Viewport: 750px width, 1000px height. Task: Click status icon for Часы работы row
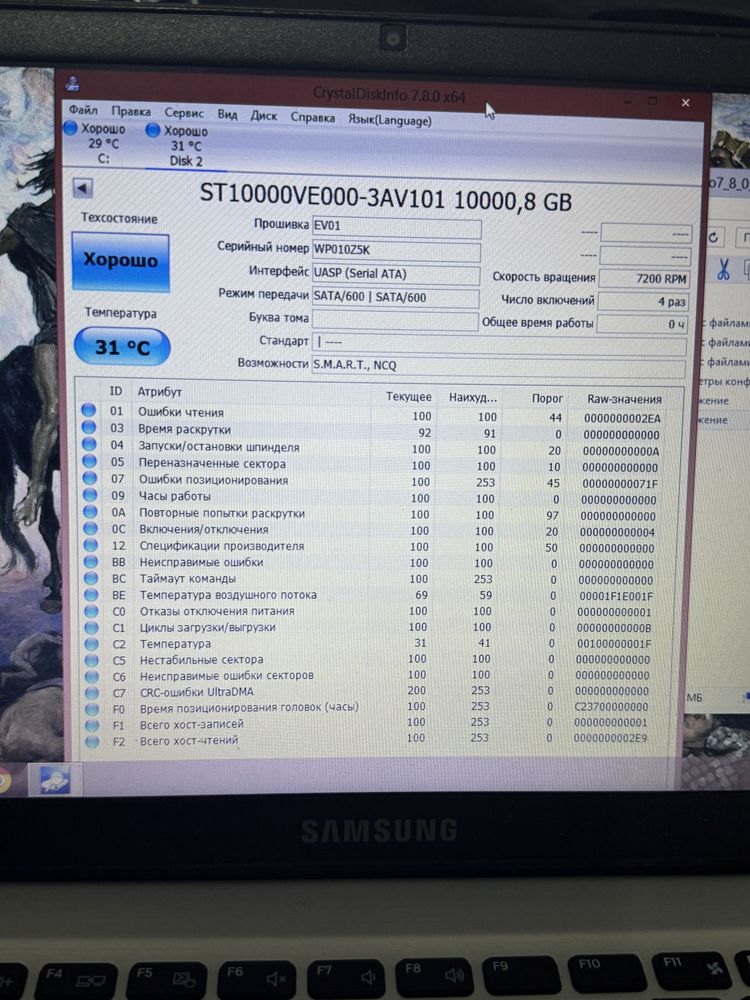pos(90,494)
